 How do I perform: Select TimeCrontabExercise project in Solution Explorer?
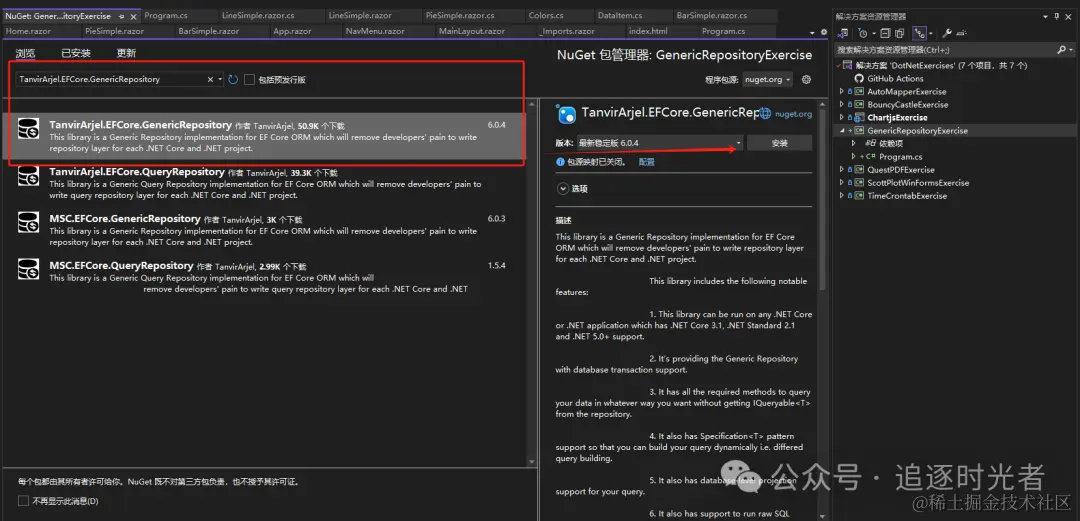pyautogui.click(x=906, y=196)
